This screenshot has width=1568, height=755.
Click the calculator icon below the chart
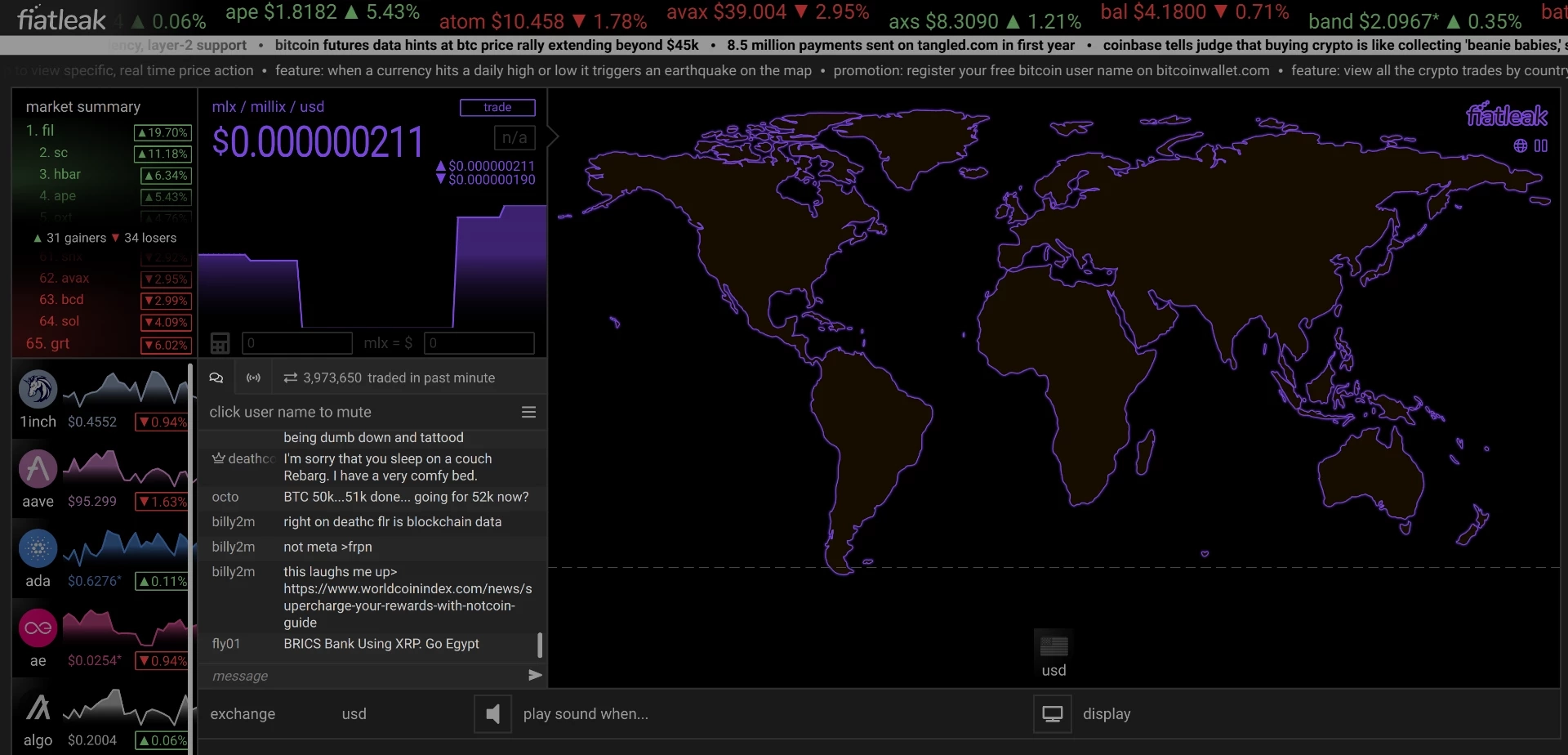click(220, 343)
